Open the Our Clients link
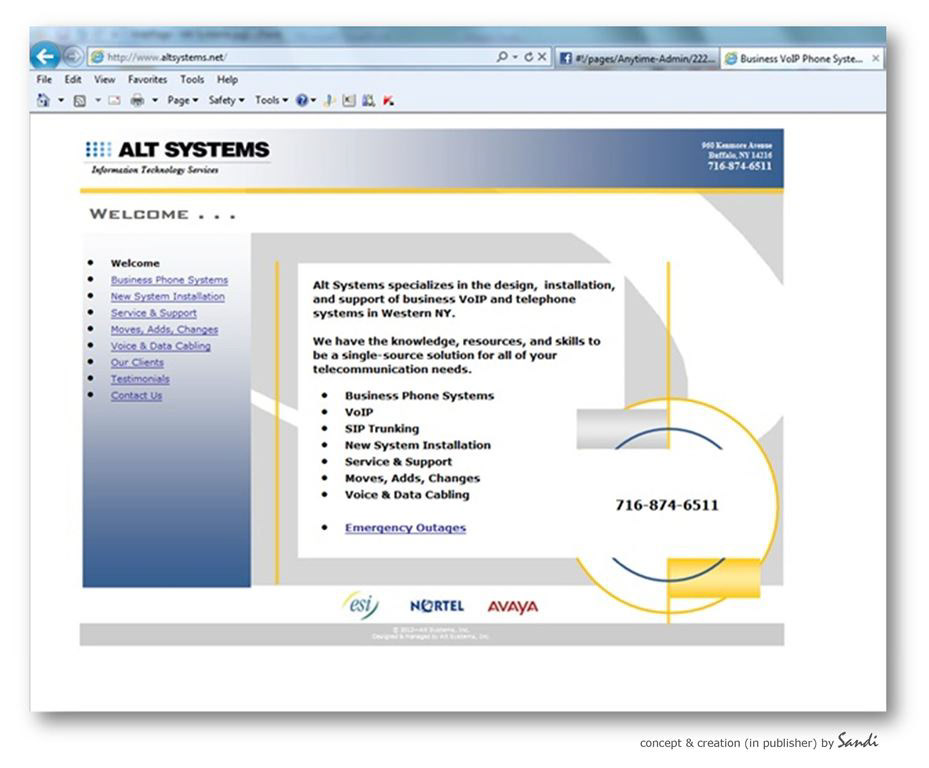This screenshot has width=929, height=768. tap(137, 363)
